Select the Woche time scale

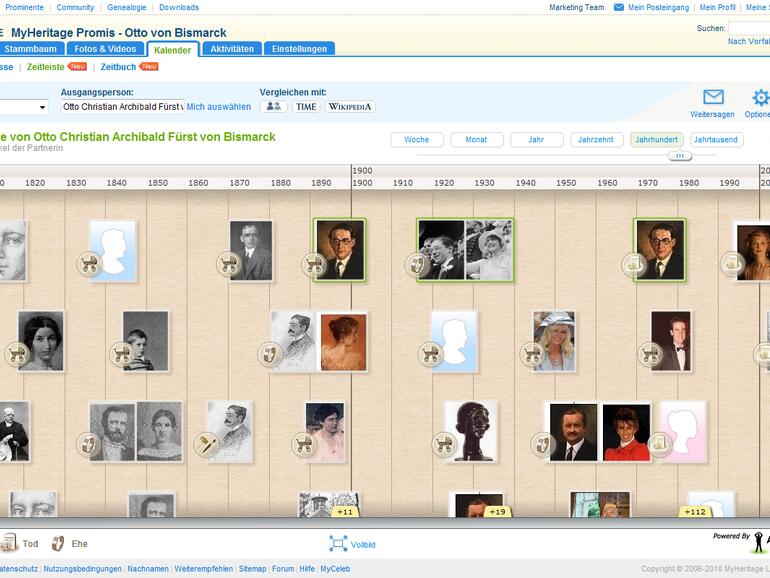click(417, 139)
